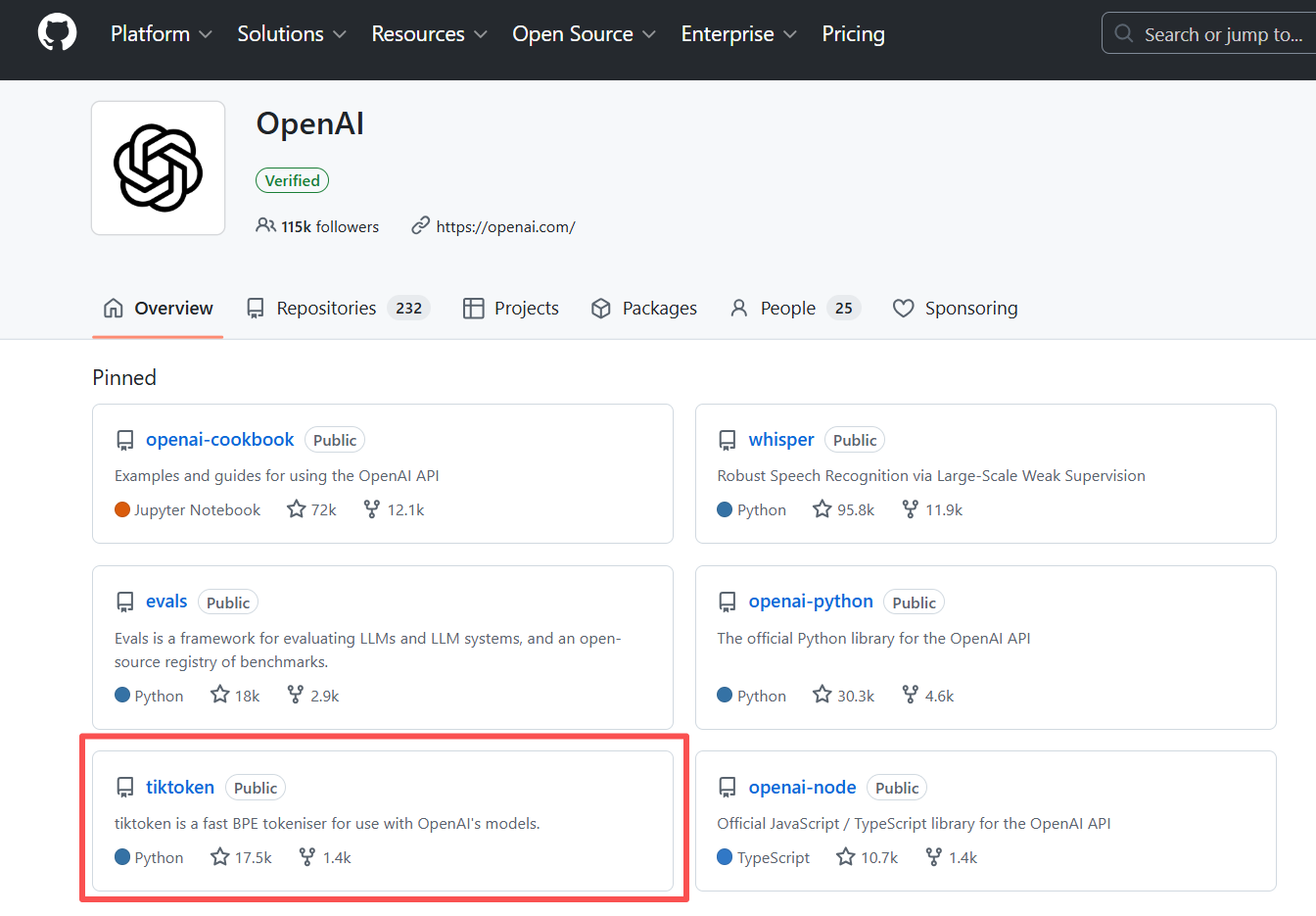
Task: Expand the Platform dropdown menu
Action: (x=162, y=33)
